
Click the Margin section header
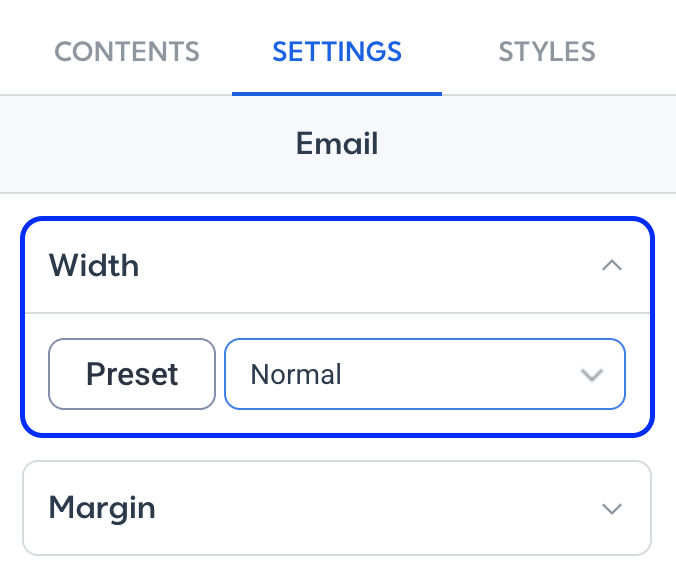pos(337,508)
